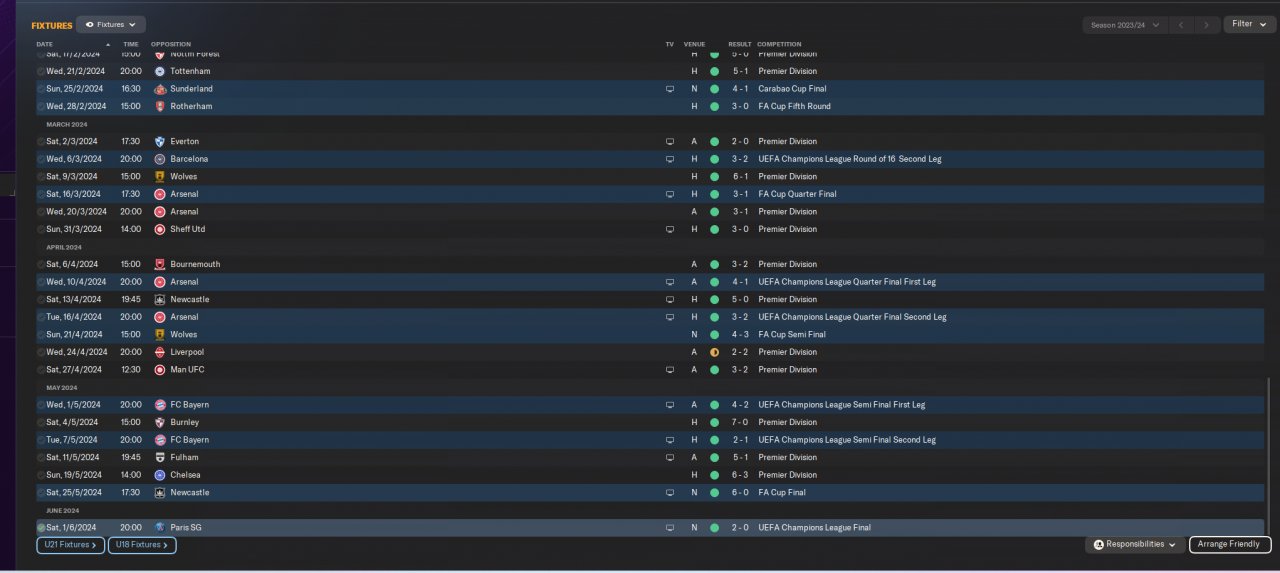Sort by the Venue column header
Viewport: 1280px width, 573px height.
(695, 44)
